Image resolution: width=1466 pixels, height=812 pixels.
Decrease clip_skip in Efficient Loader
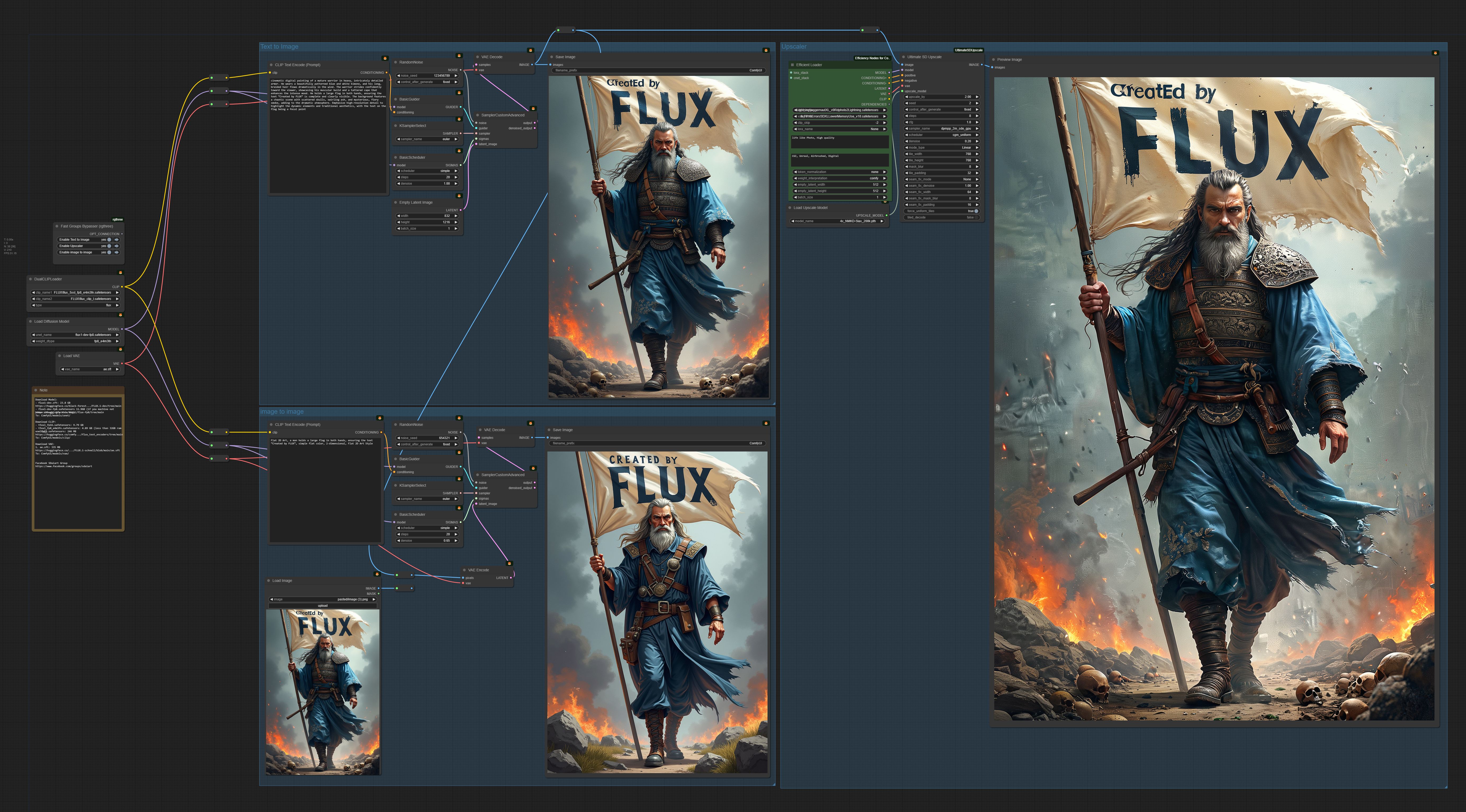coord(795,122)
